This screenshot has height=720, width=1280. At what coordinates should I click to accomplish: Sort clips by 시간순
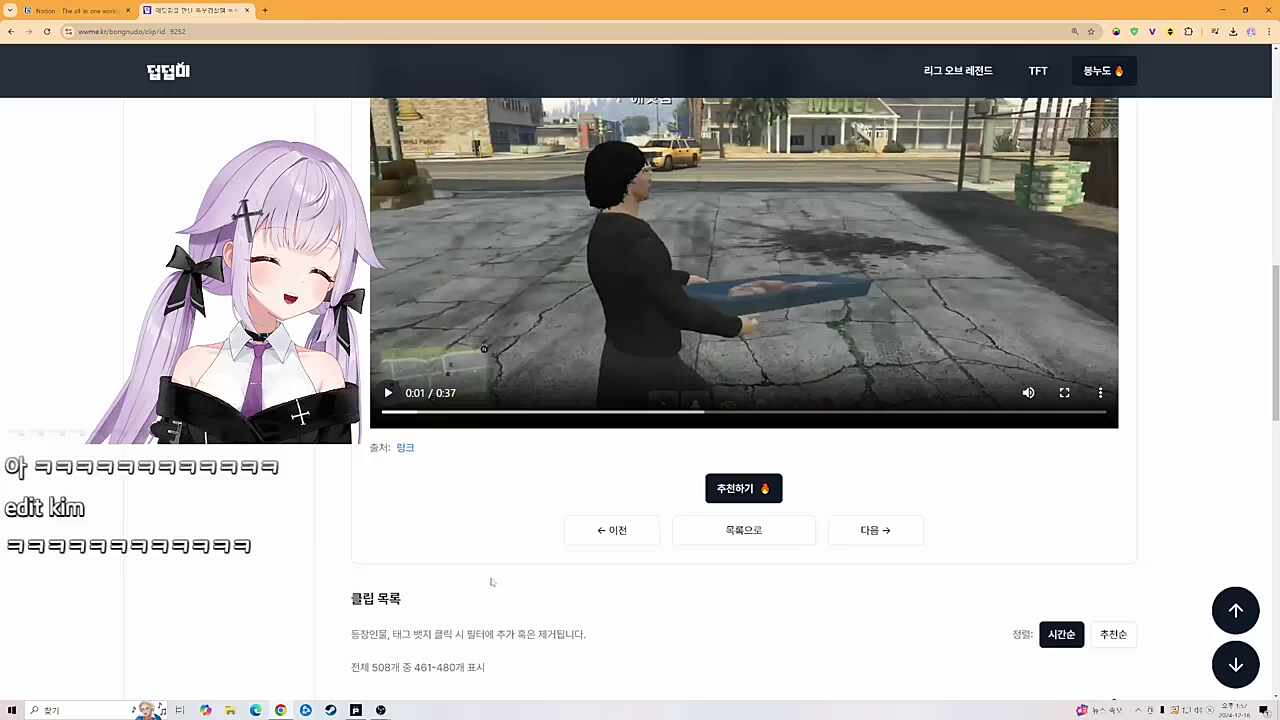[x=1061, y=635]
